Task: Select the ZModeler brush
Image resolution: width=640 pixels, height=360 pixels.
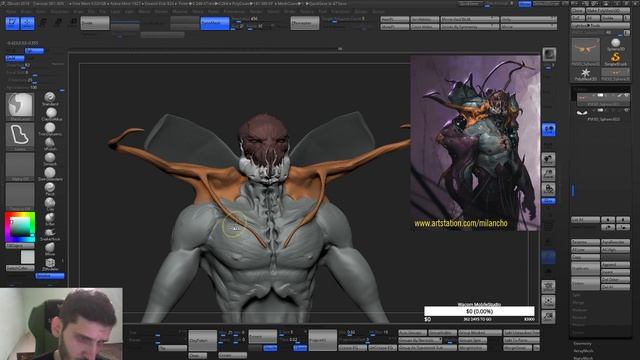Action: coord(50,264)
